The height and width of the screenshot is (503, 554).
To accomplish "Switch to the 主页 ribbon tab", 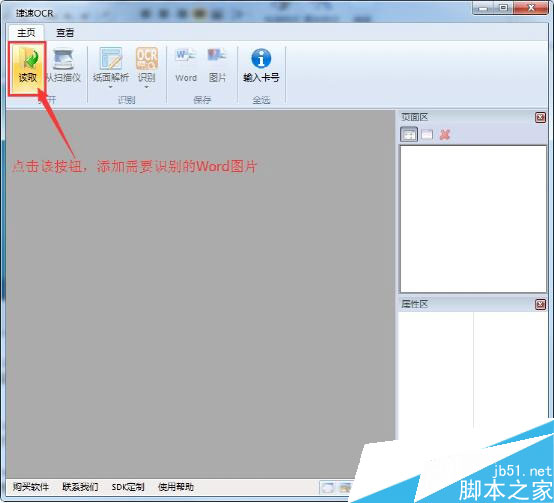I will tap(26, 33).
